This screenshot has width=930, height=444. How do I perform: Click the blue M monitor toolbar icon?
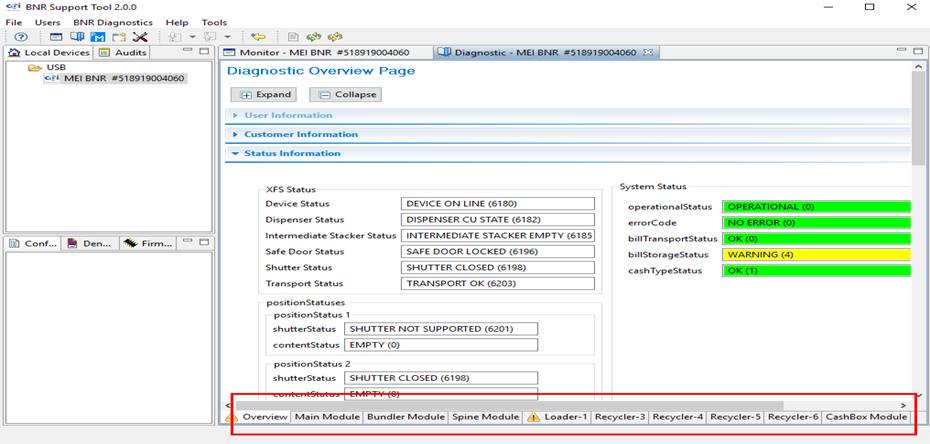tap(98, 37)
